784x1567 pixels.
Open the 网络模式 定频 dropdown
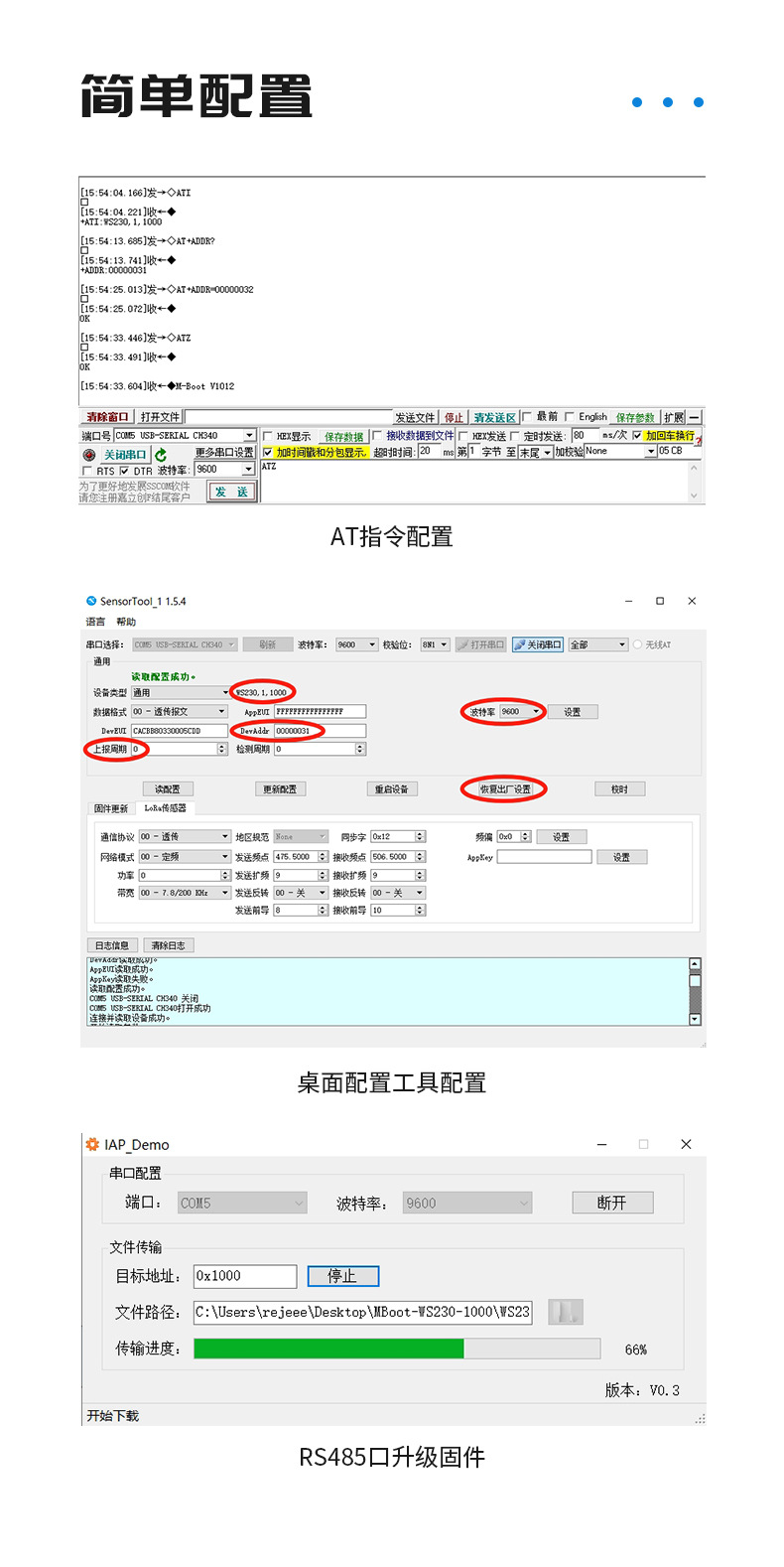pos(185,856)
